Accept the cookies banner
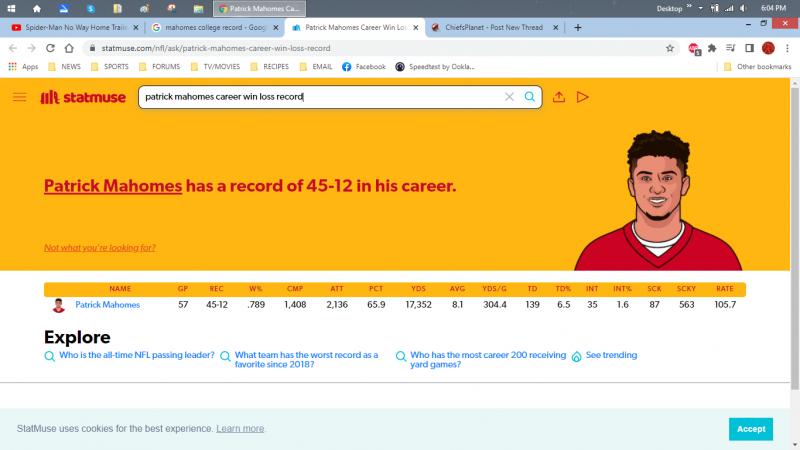 tap(751, 429)
